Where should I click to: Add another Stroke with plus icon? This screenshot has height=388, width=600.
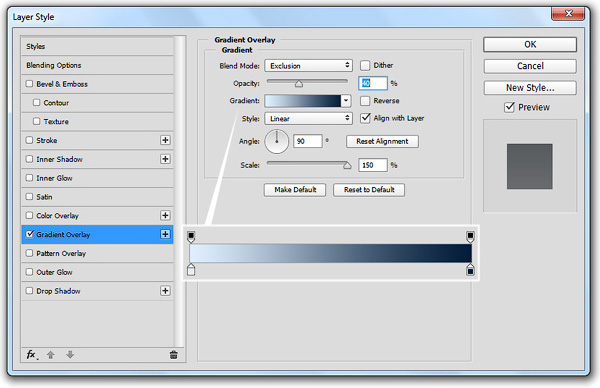[165, 140]
